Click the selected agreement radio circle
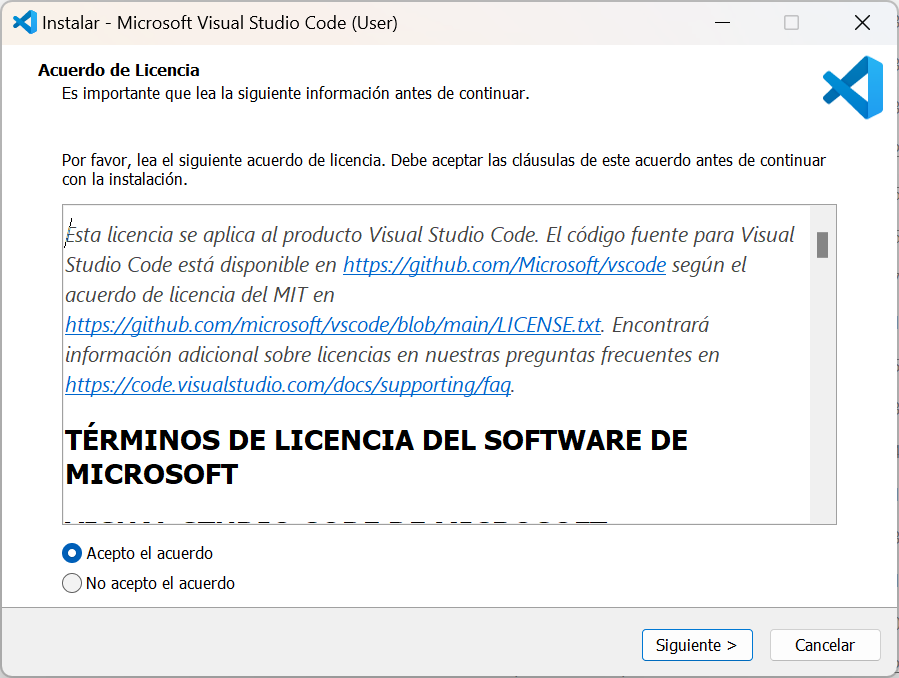The image size is (899, 678). pyautogui.click(x=71, y=552)
